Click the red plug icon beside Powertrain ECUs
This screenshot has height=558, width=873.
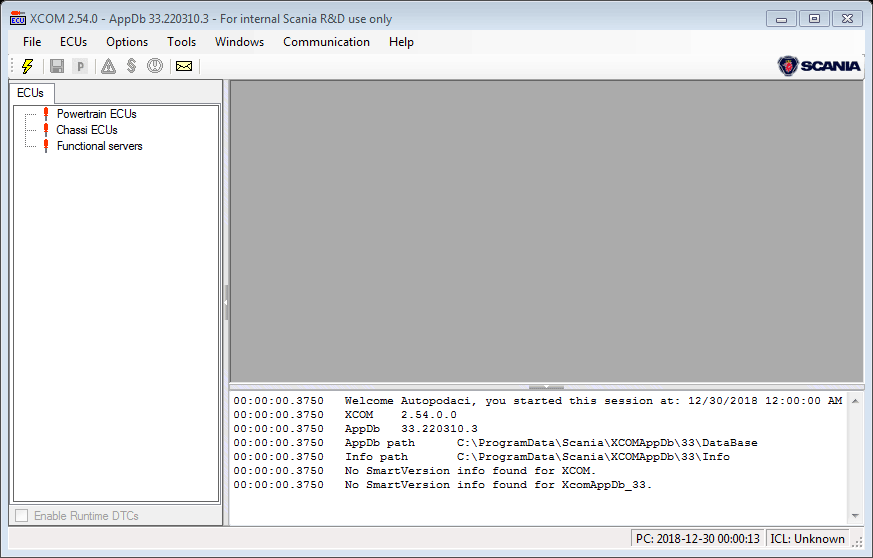pos(46,114)
